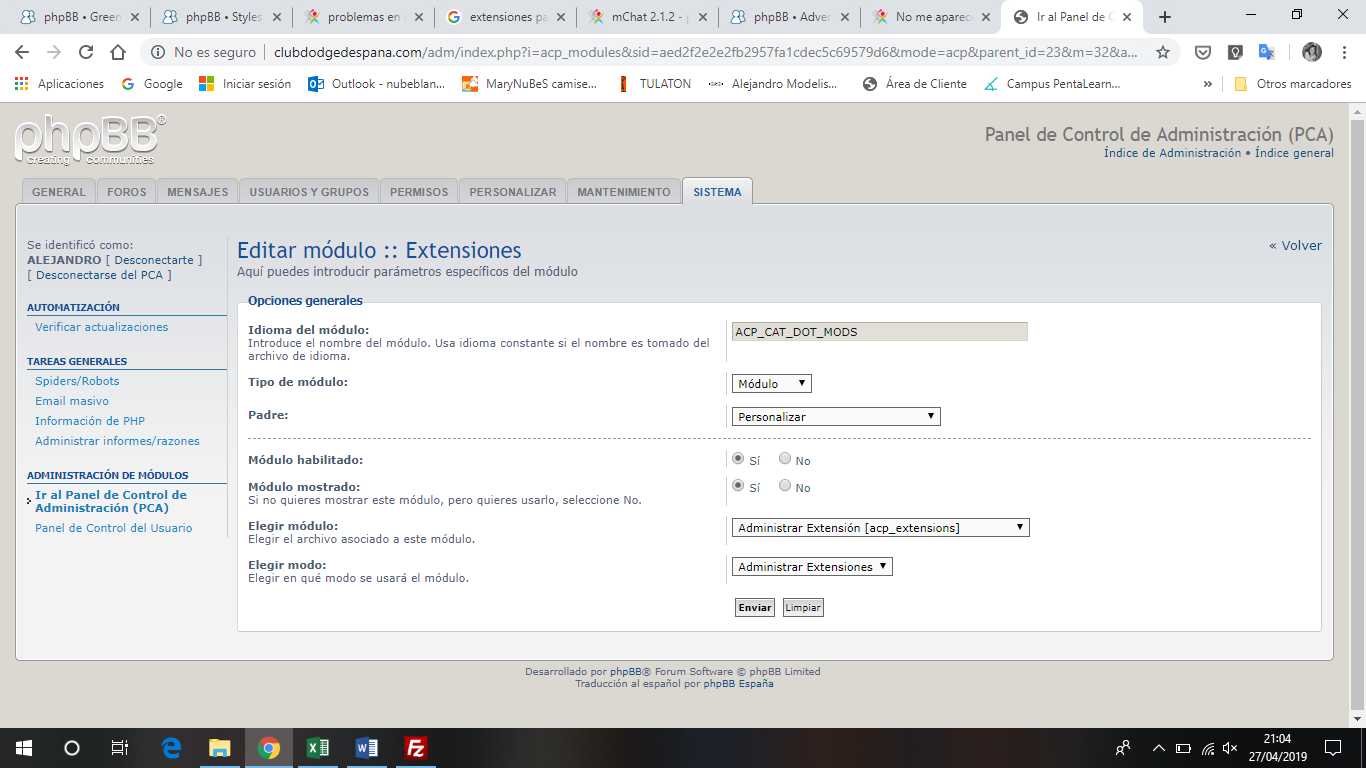Image resolution: width=1366 pixels, height=768 pixels.
Task: Expand the Padre dropdown
Action: [835, 417]
